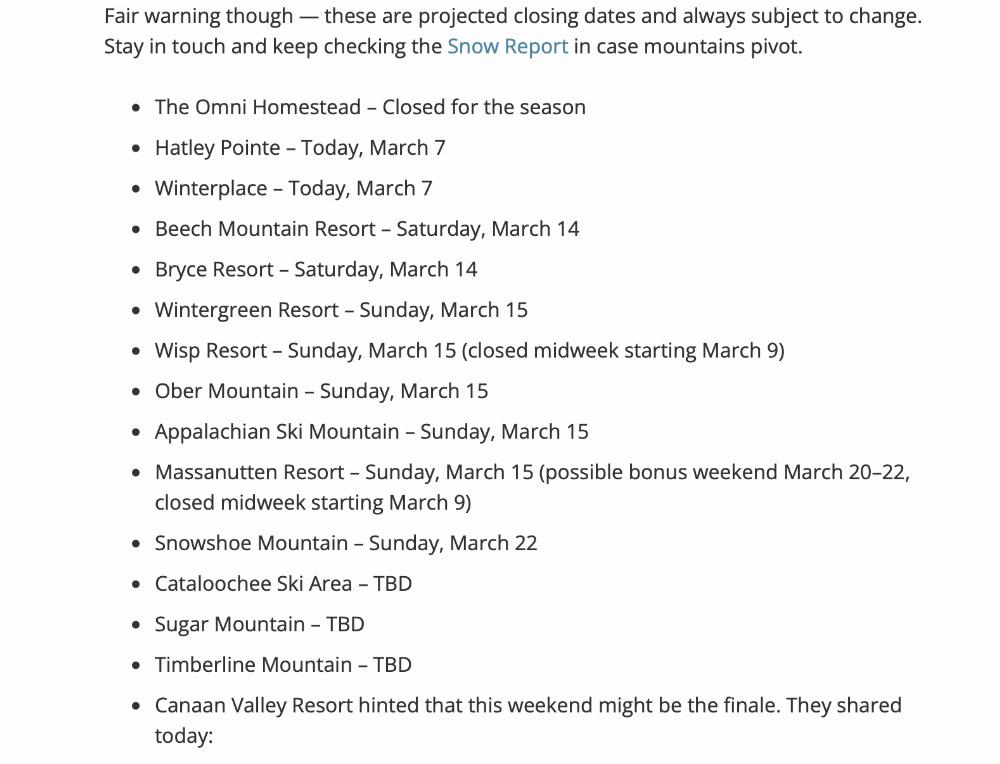Click the Massanutten Resort name text
Image resolution: width=1000 pixels, height=764 pixels.
(x=249, y=472)
